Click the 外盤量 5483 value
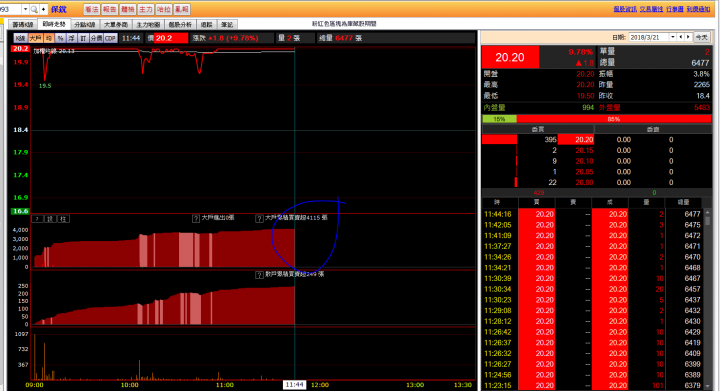This screenshot has height=391, width=720. 702,107
